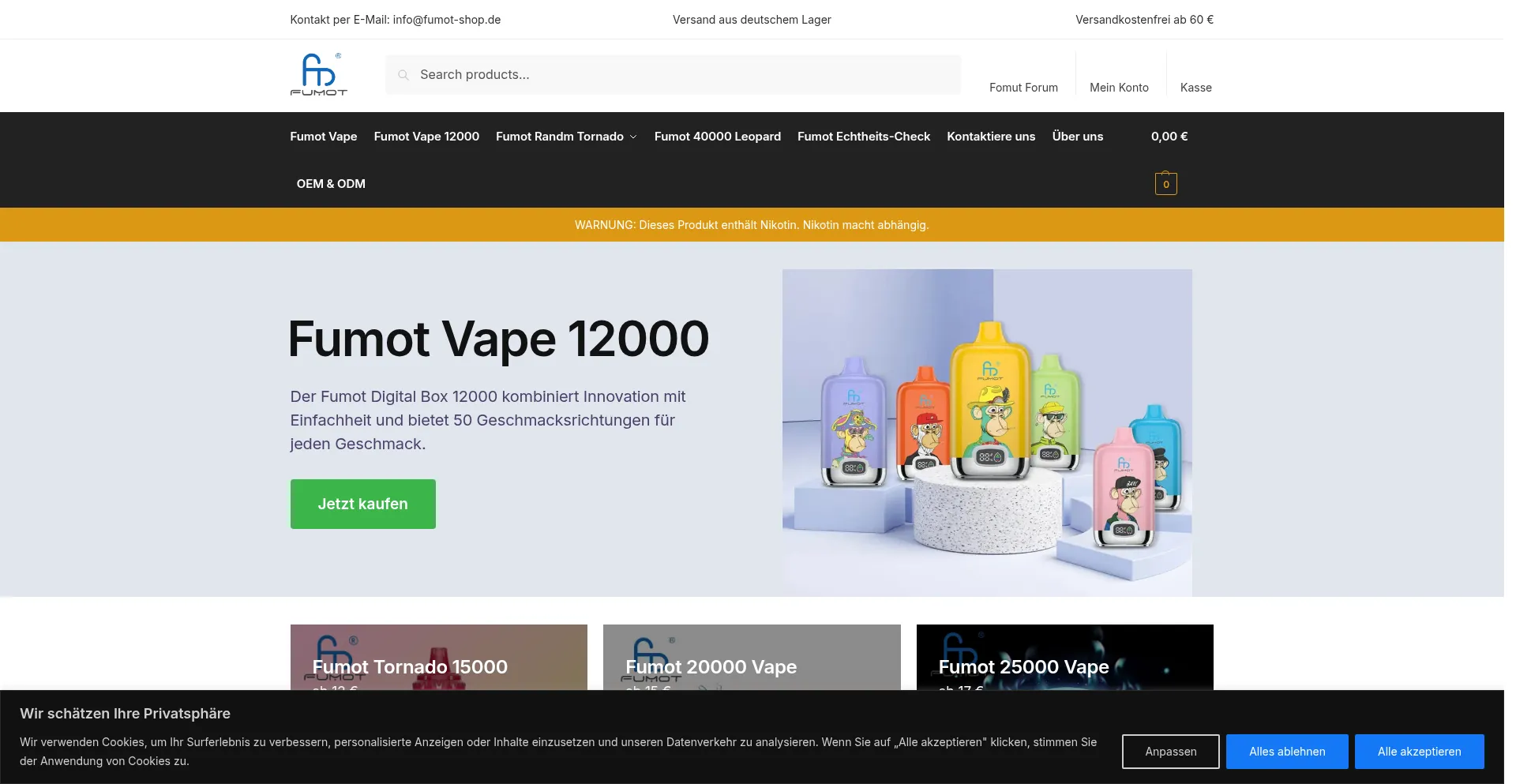Click the nicotine WARNUNG banner text
The height and width of the screenshot is (784, 1516).
point(752,225)
